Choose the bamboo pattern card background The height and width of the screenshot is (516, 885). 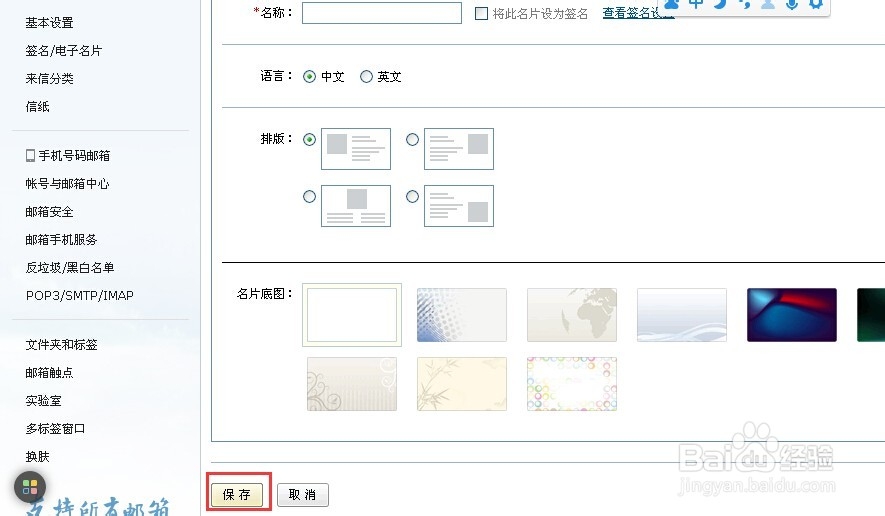[x=462, y=384]
